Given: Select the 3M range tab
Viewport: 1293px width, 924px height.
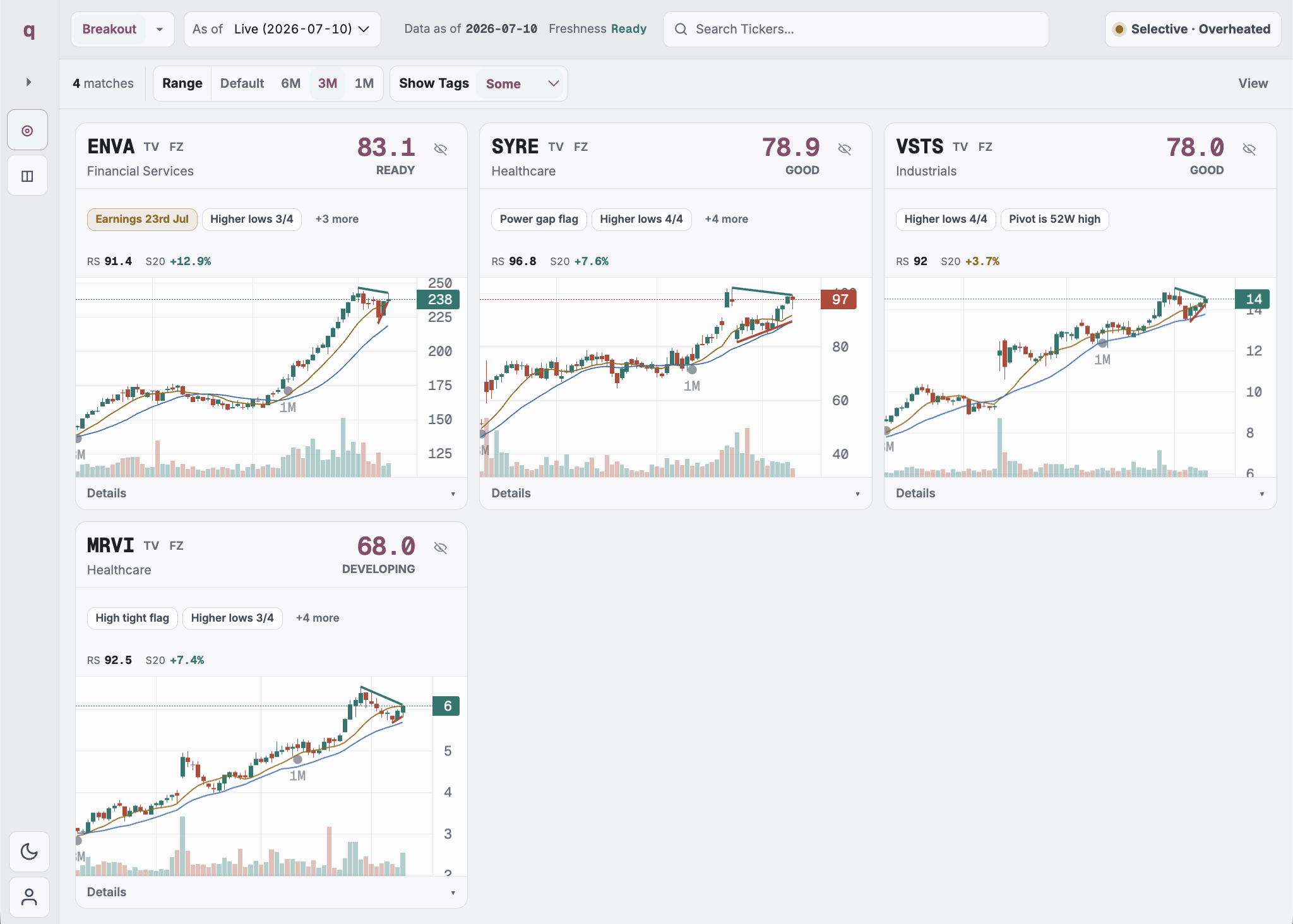Looking at the screenshot, I should [x=327, y=83].
